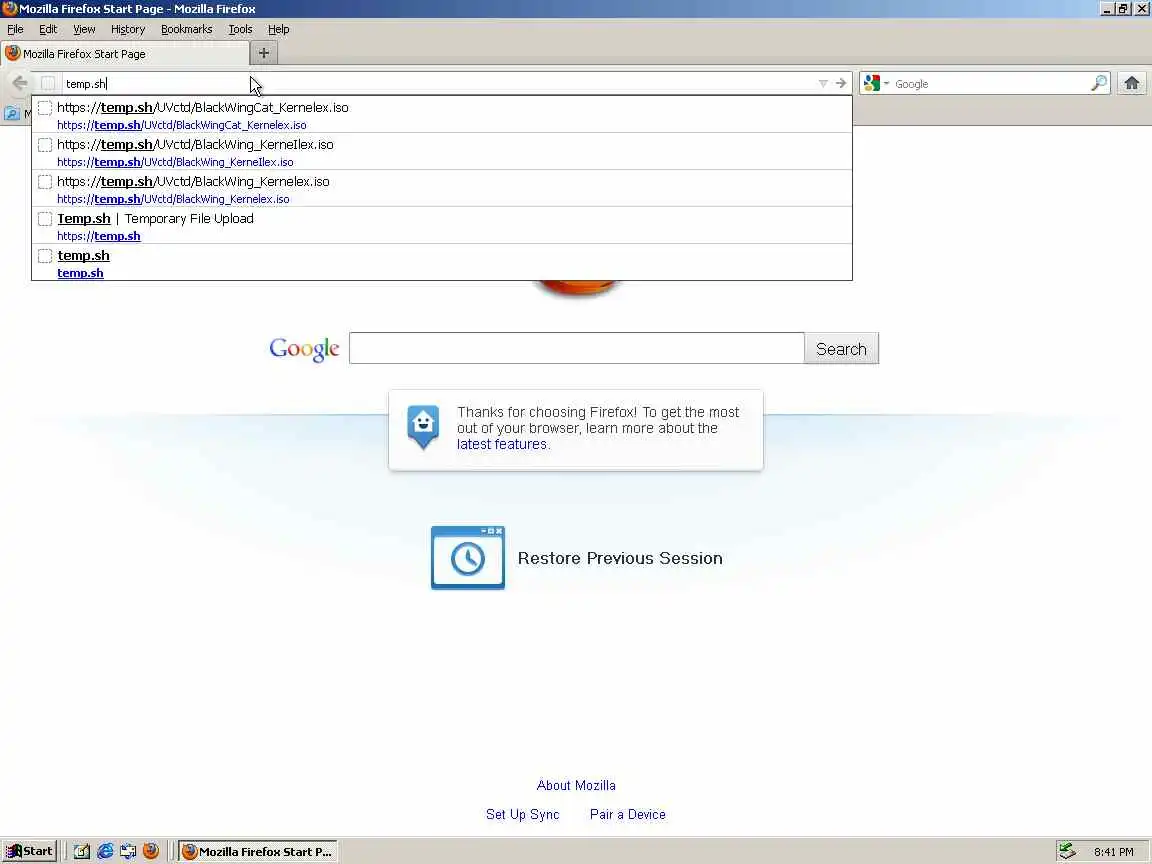Click favicon of the last temp.sh suggestion
The width and height of the screenshot is (1152, 864).
click(x=45, y=256)
